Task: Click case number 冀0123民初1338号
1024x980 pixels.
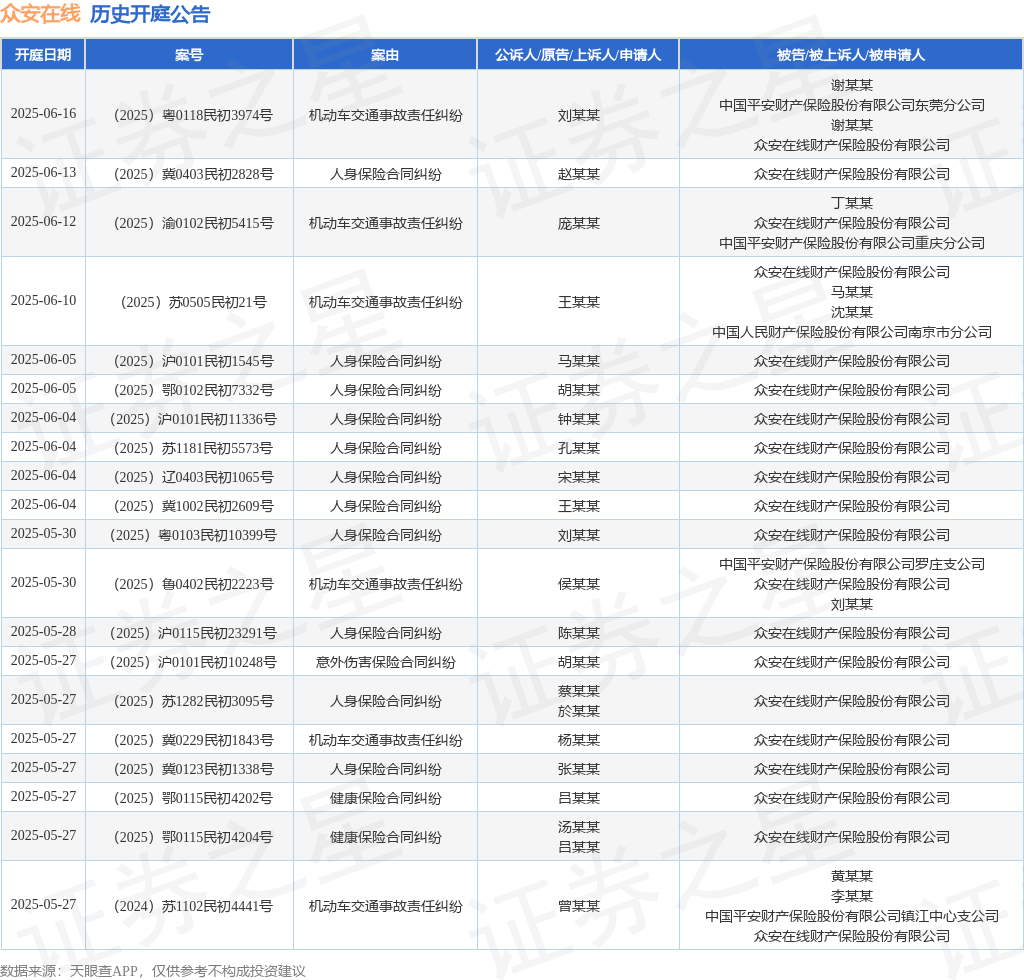Action: point(193,769)
